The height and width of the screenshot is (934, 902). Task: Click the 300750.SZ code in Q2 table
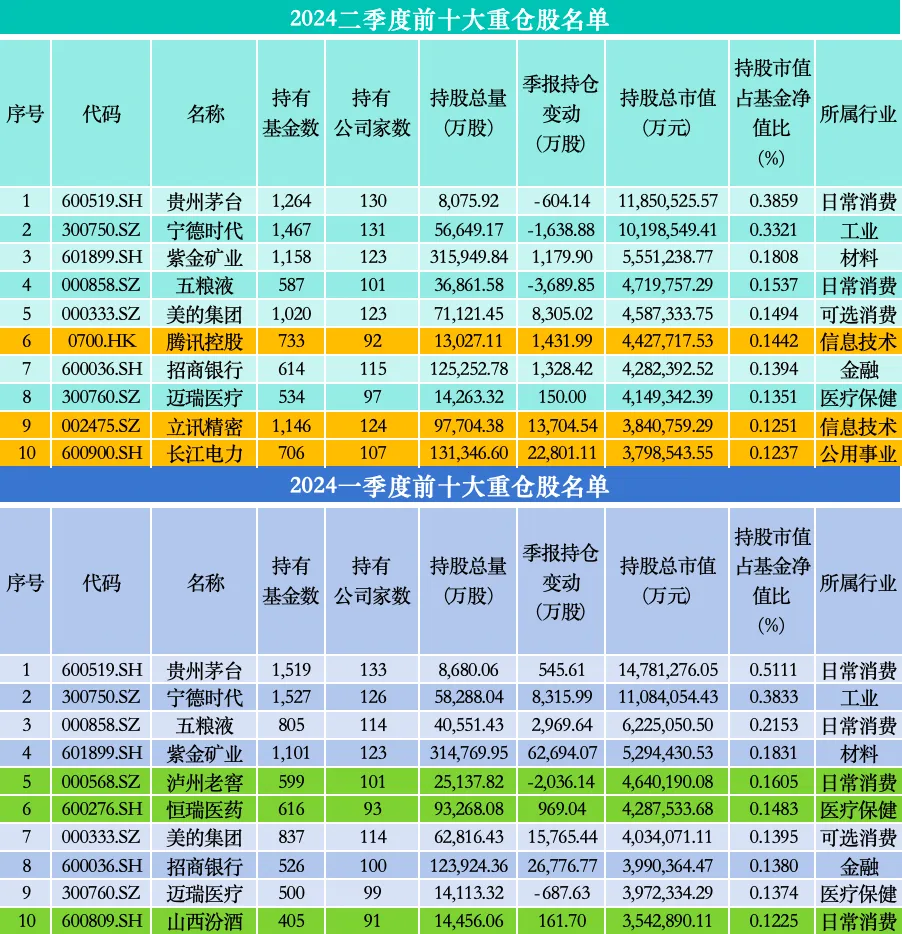click(101, 229)
